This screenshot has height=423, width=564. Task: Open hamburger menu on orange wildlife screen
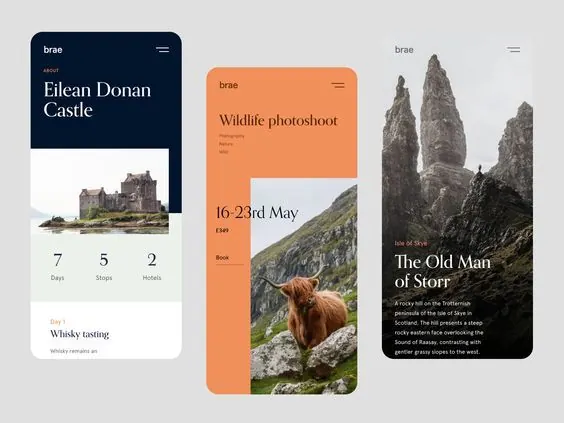coord(338,85)
